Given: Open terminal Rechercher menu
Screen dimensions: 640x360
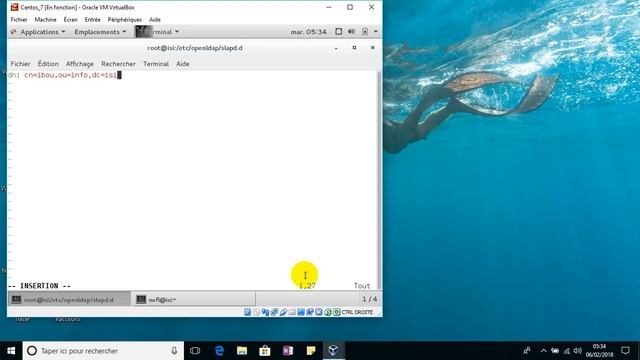Looking at the screenshot, I should click(x=118, y=64).
